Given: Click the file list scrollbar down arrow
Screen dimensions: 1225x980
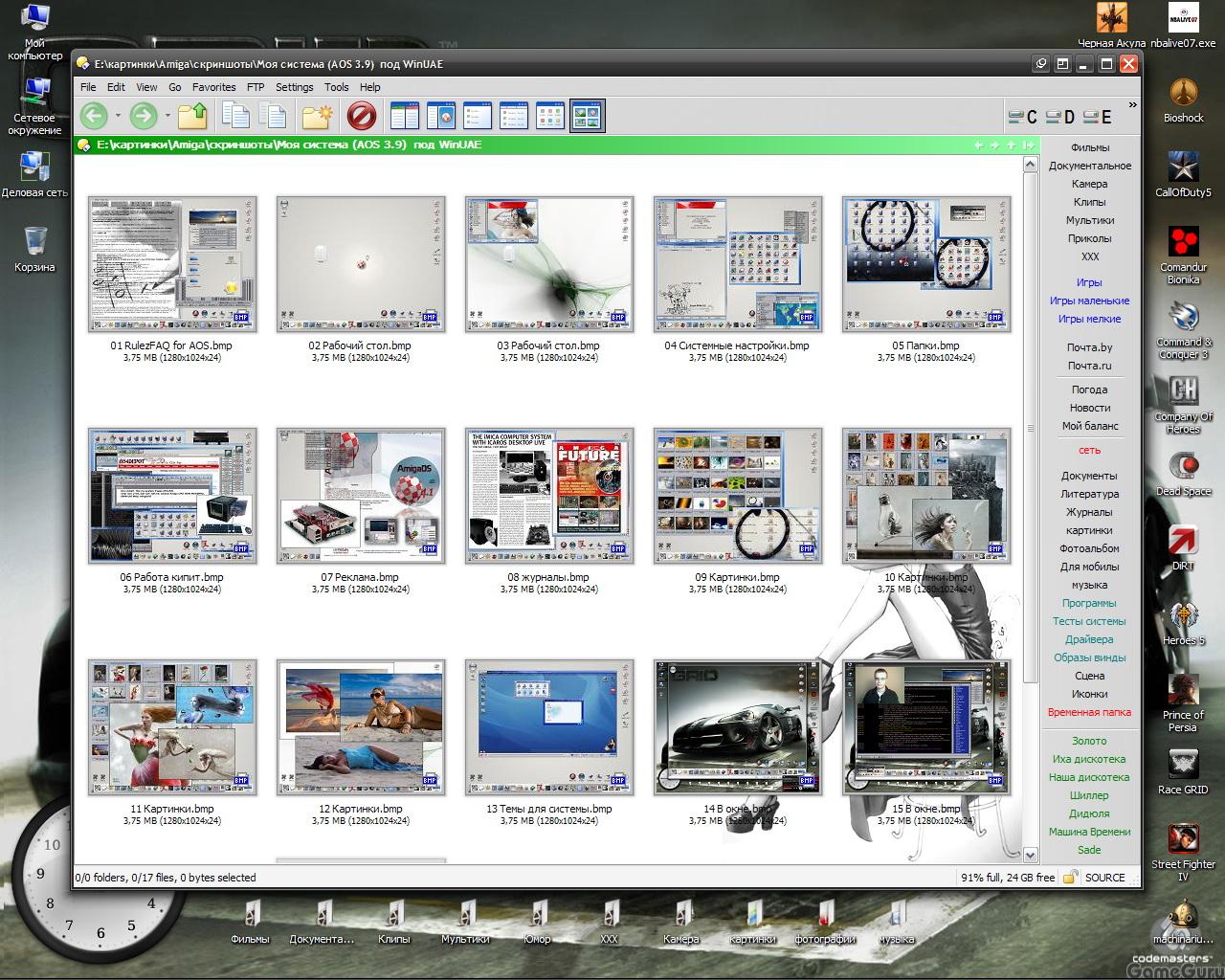Looking at the screenshot, I should [1031, 855].
